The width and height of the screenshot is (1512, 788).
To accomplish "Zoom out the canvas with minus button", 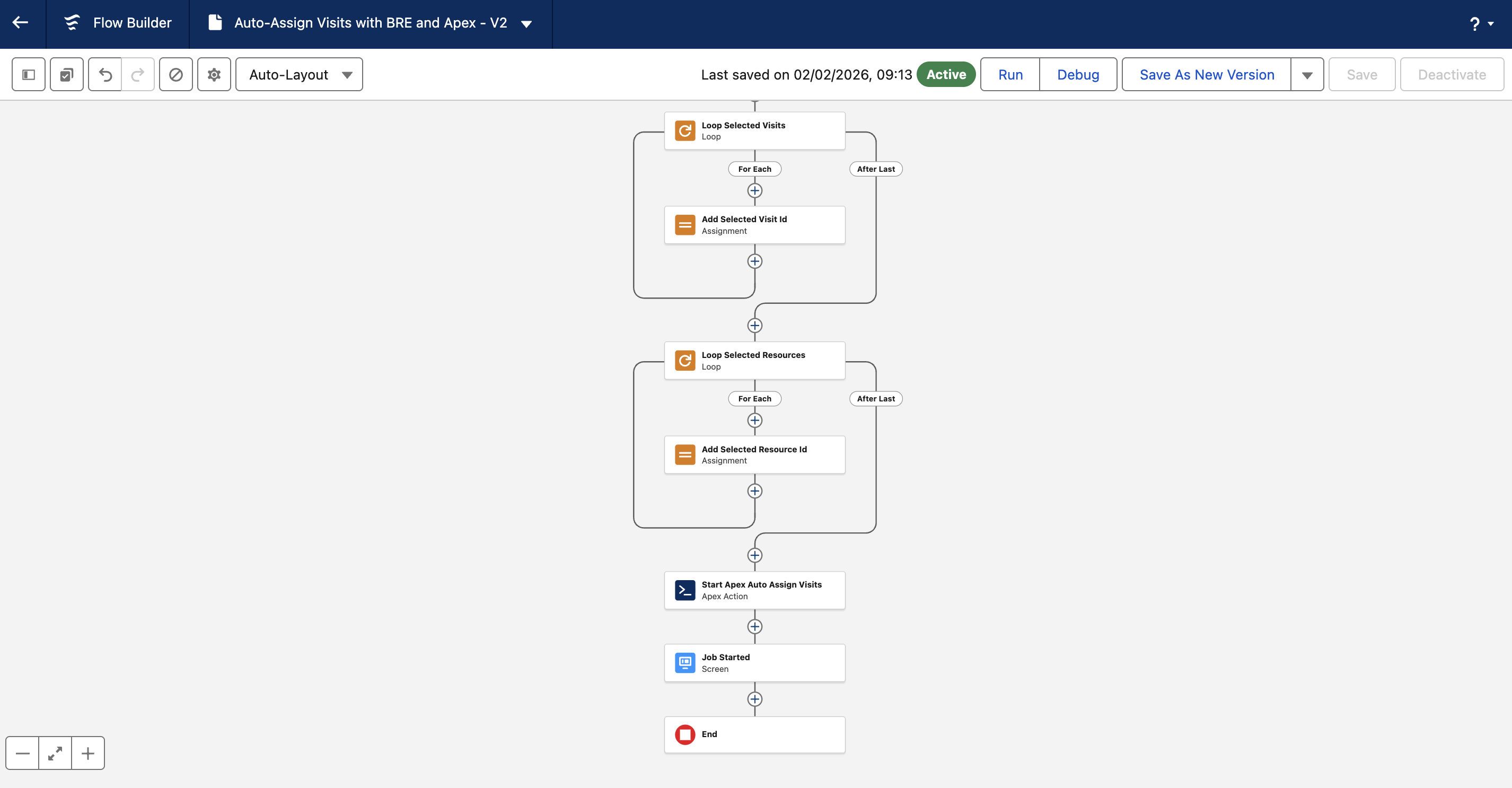I will pos(22,754).
